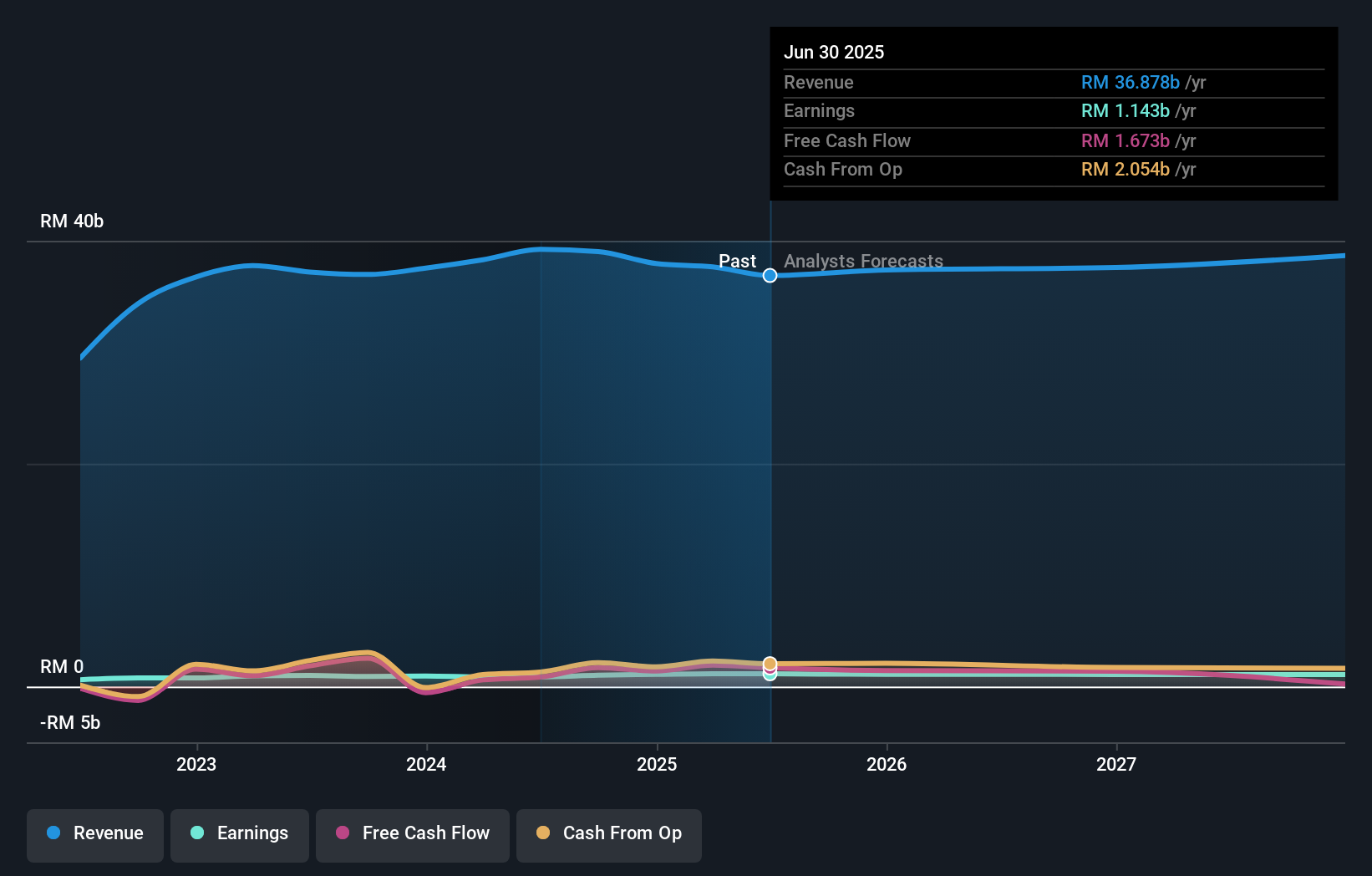Image resolution: width=1372 pixels, height=876 pixels.
Task: Click the 2027 x-axis label
Action: pyautogui.click(x=1116, y=764)
